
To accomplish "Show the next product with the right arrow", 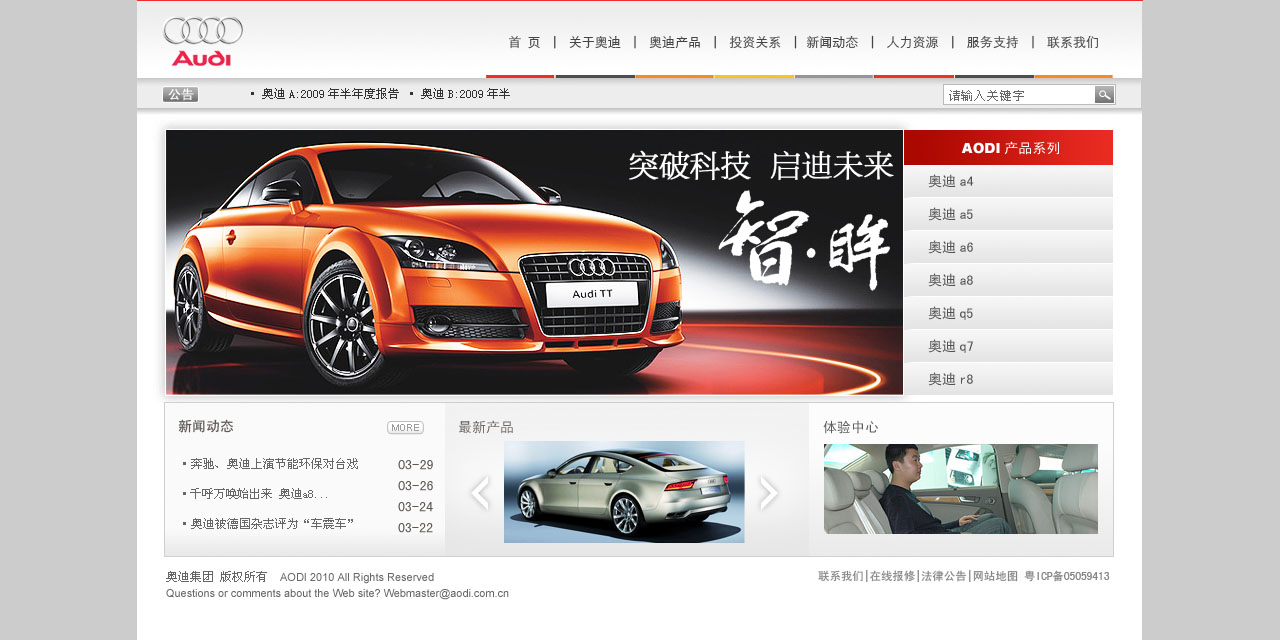I will [769, 492].
